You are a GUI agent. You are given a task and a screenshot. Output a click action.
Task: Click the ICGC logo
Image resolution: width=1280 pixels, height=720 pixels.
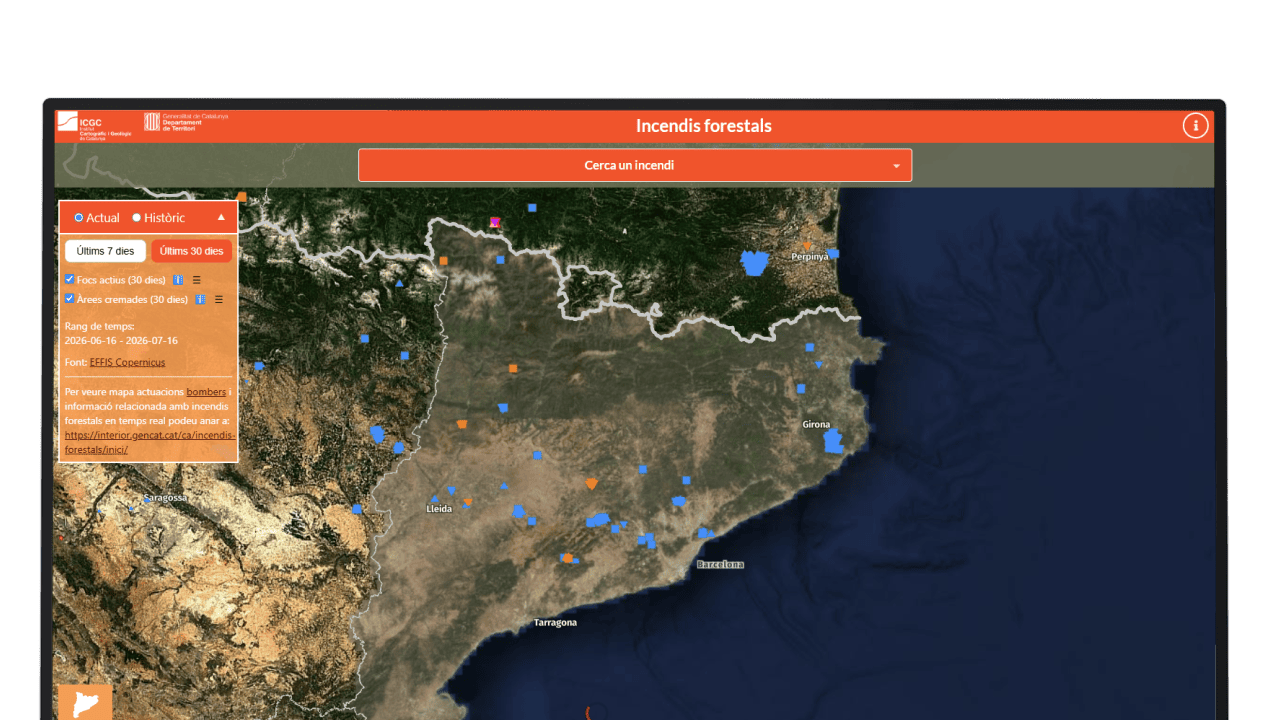click(94, 126)
